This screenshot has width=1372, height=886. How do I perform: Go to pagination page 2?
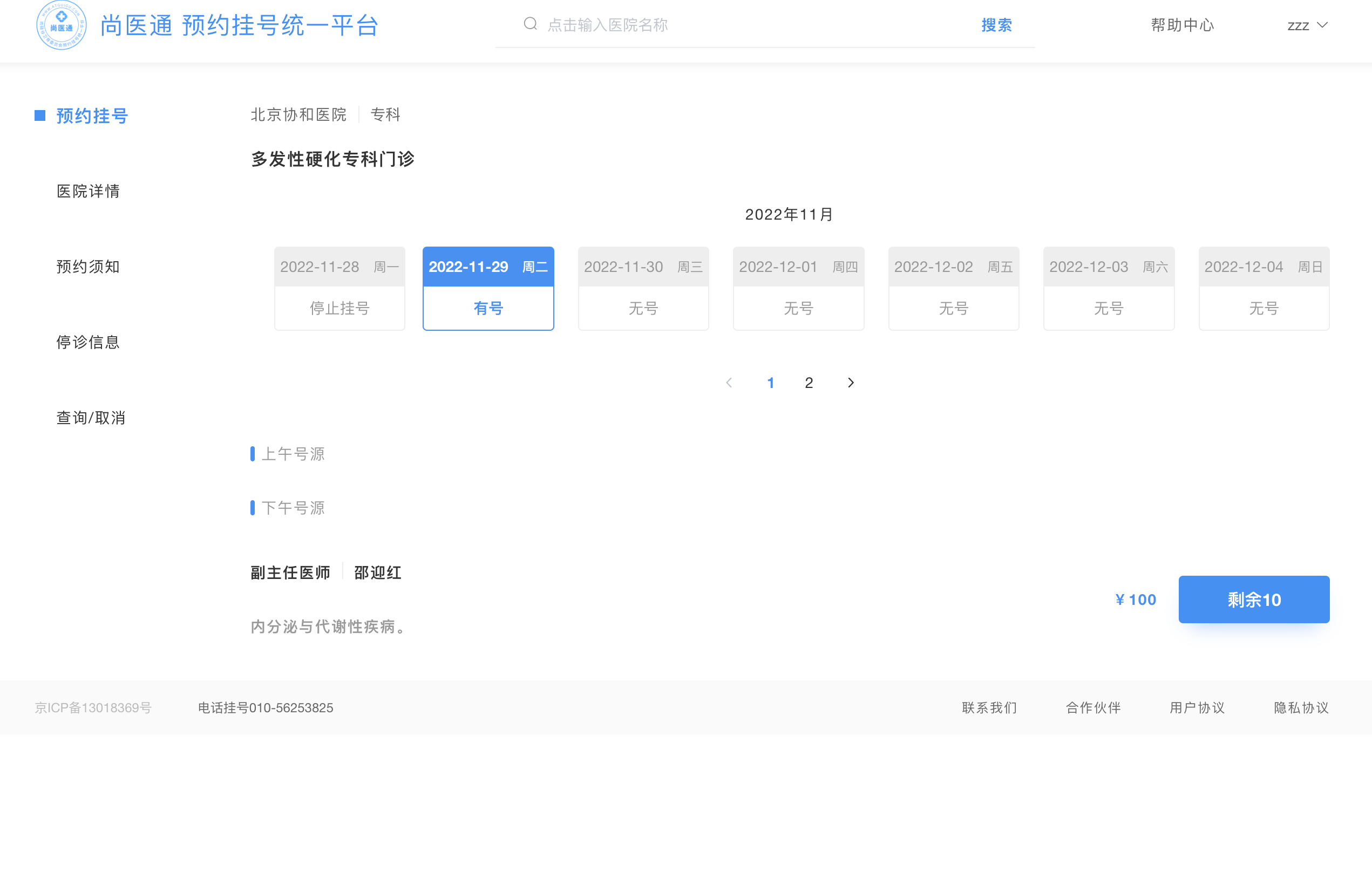[809, 383]
